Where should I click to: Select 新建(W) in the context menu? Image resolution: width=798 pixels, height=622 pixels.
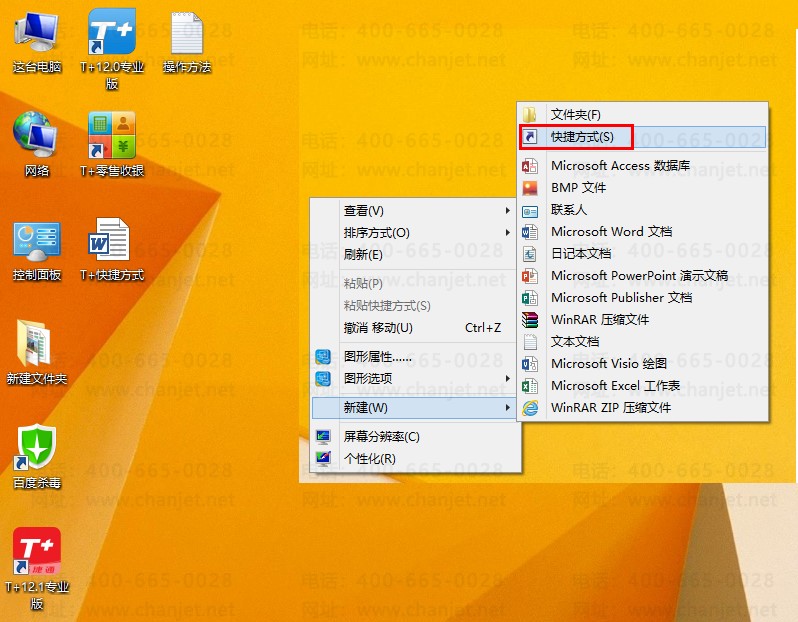(416, 408)
